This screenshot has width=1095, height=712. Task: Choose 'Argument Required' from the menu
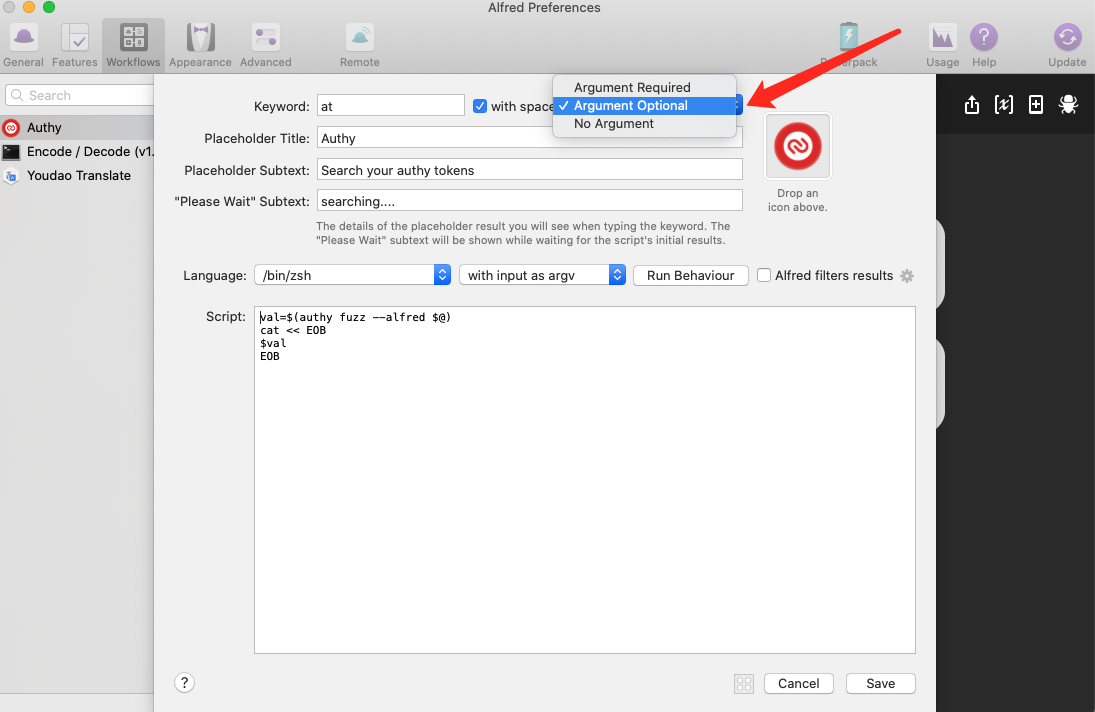pyautogui.click(x=644, y=87)
